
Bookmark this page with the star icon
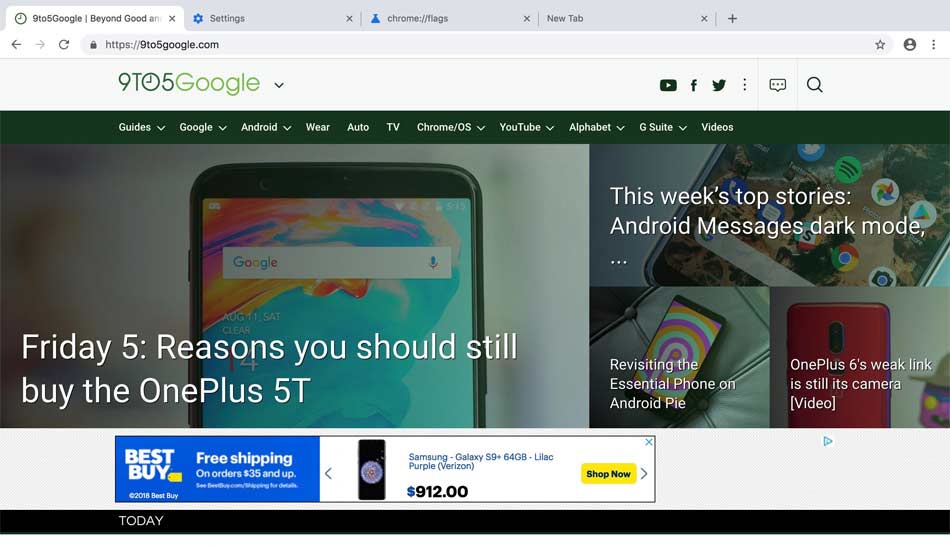[880, 44]
